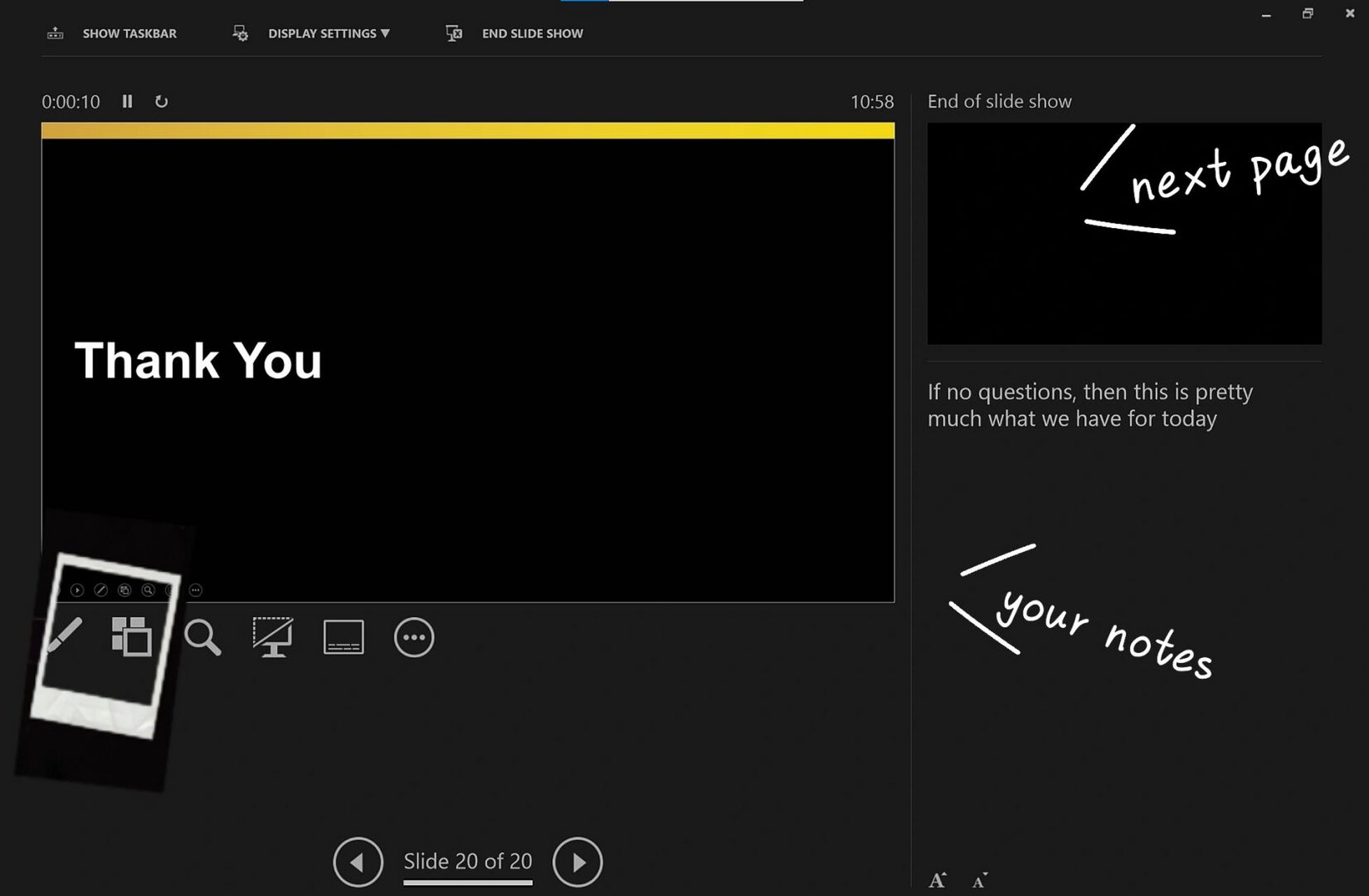
Task: Advance to the next slide
Action: (577, 862)
